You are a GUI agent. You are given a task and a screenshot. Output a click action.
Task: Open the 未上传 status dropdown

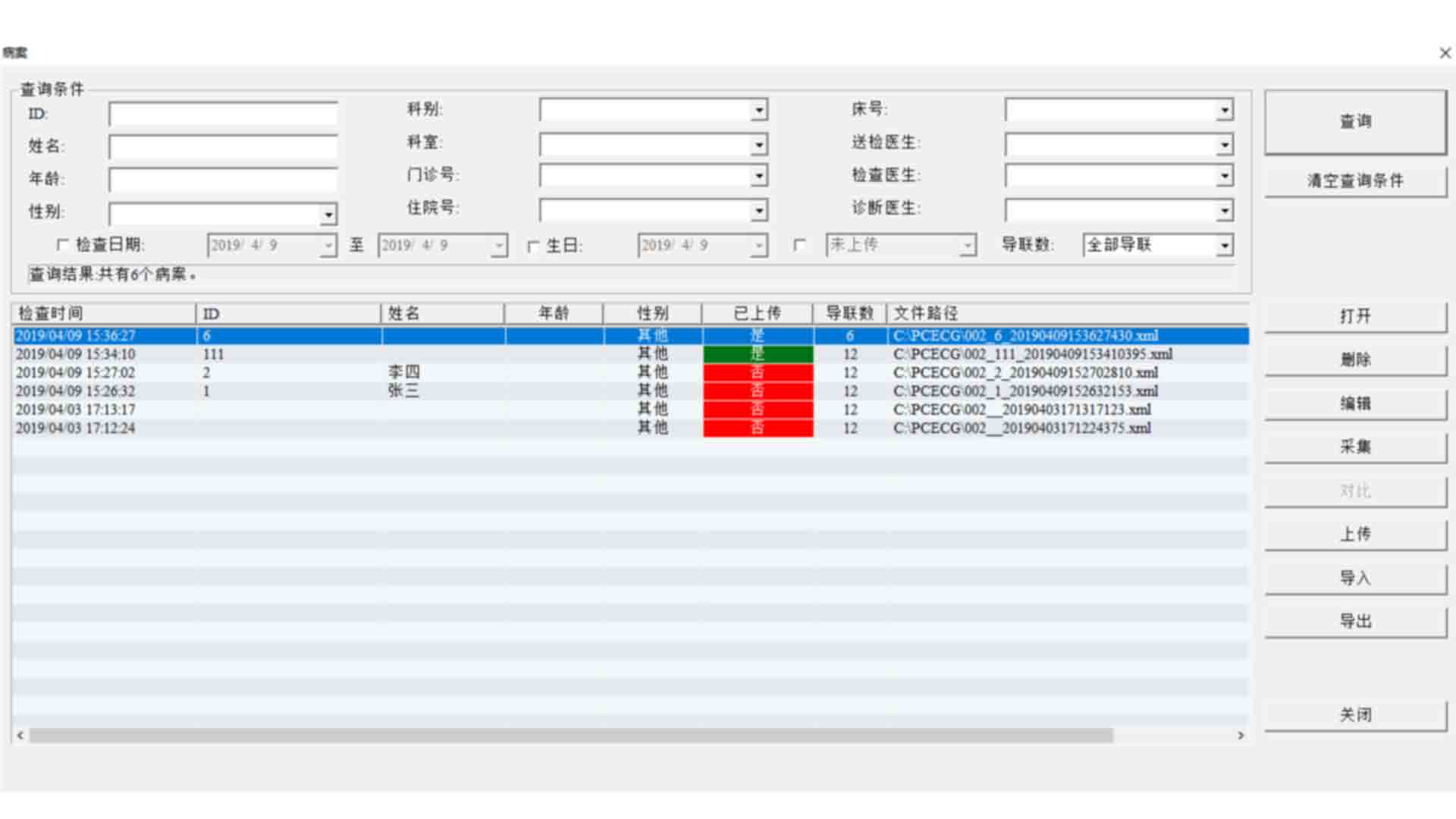pyautogui.click(x=968, y=245)
